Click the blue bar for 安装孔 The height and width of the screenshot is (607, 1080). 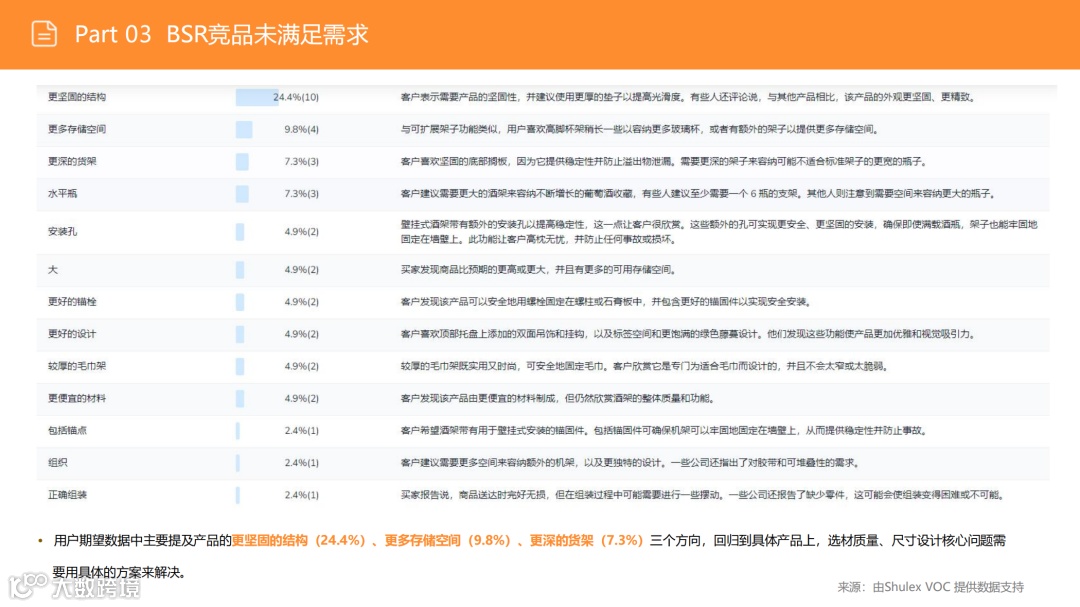[x=240, y=232]
